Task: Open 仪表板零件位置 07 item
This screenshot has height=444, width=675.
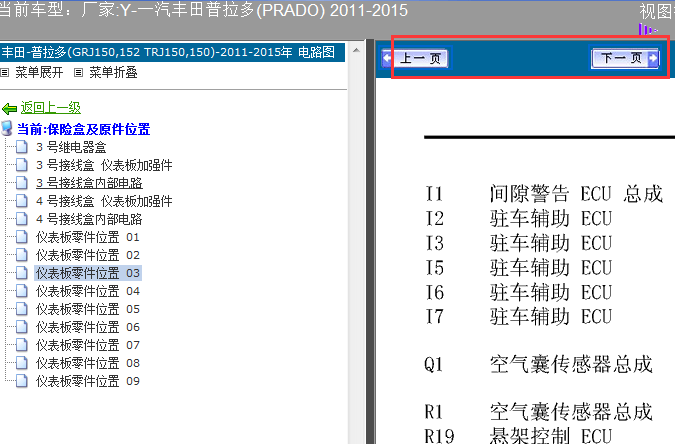Action: tap(88, 345)
